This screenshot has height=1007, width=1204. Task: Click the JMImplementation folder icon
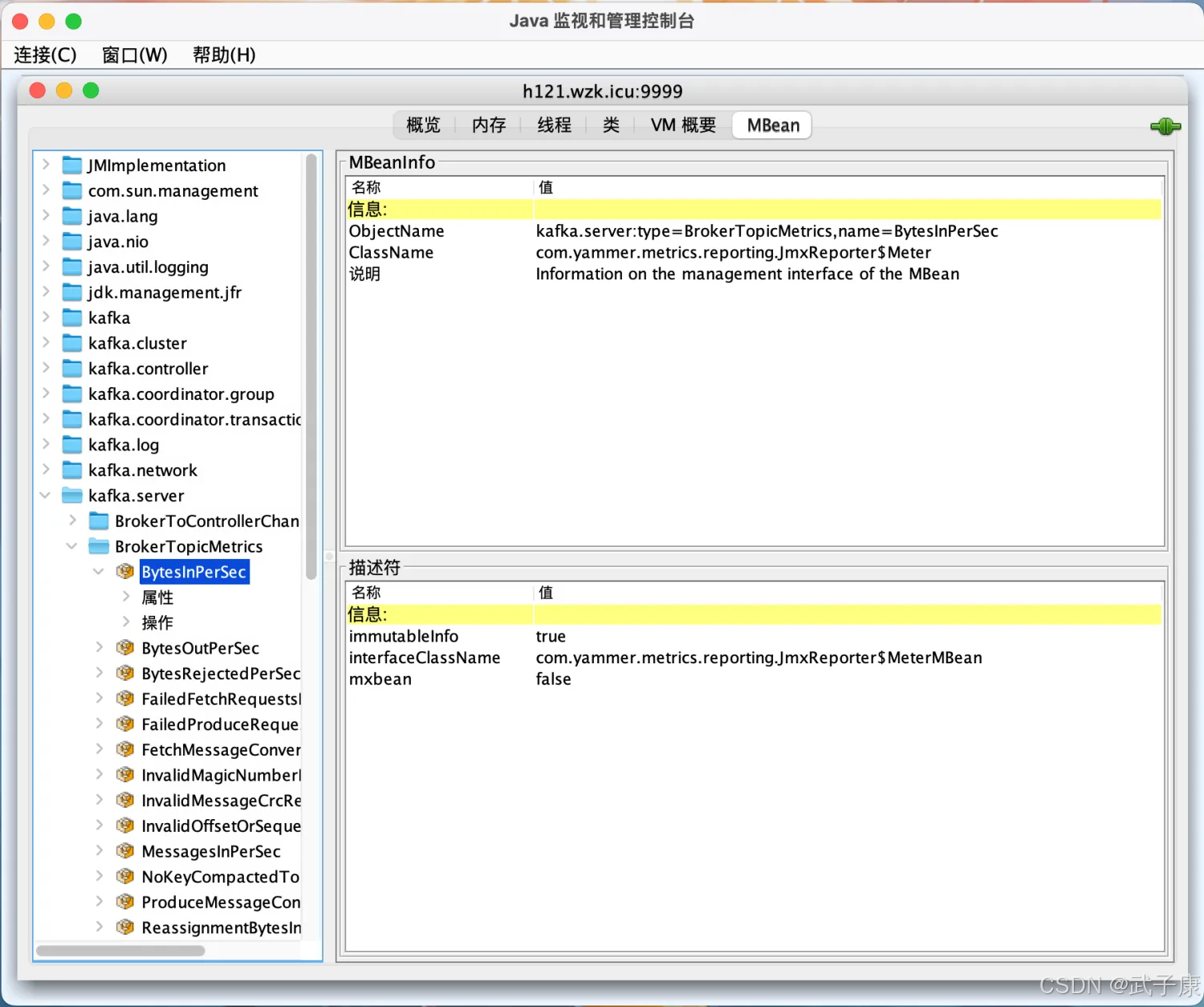point(72,165)
